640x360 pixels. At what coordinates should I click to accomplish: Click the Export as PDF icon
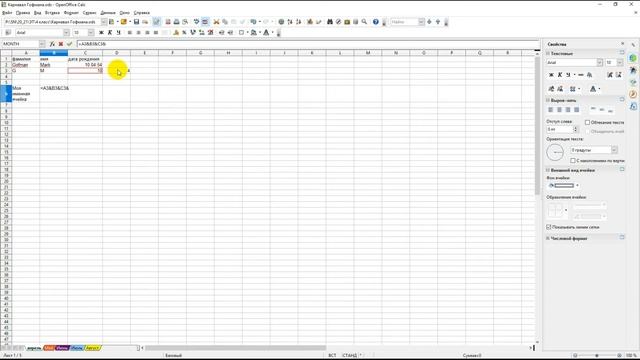click(168, 22)
